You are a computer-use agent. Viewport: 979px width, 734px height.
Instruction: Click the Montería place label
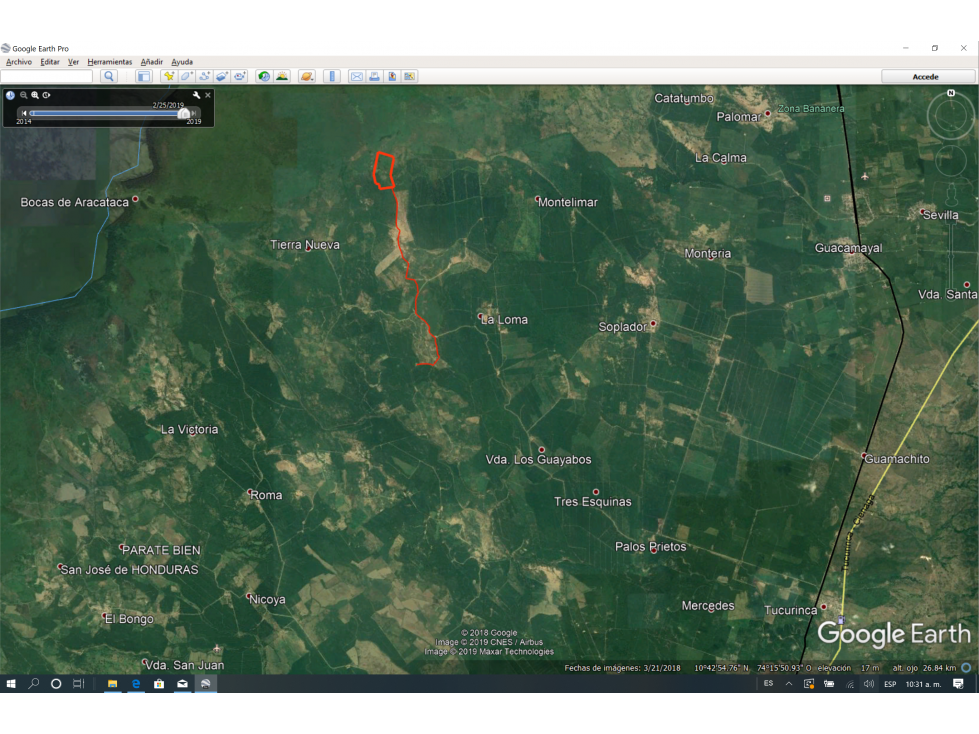point(707,253)
